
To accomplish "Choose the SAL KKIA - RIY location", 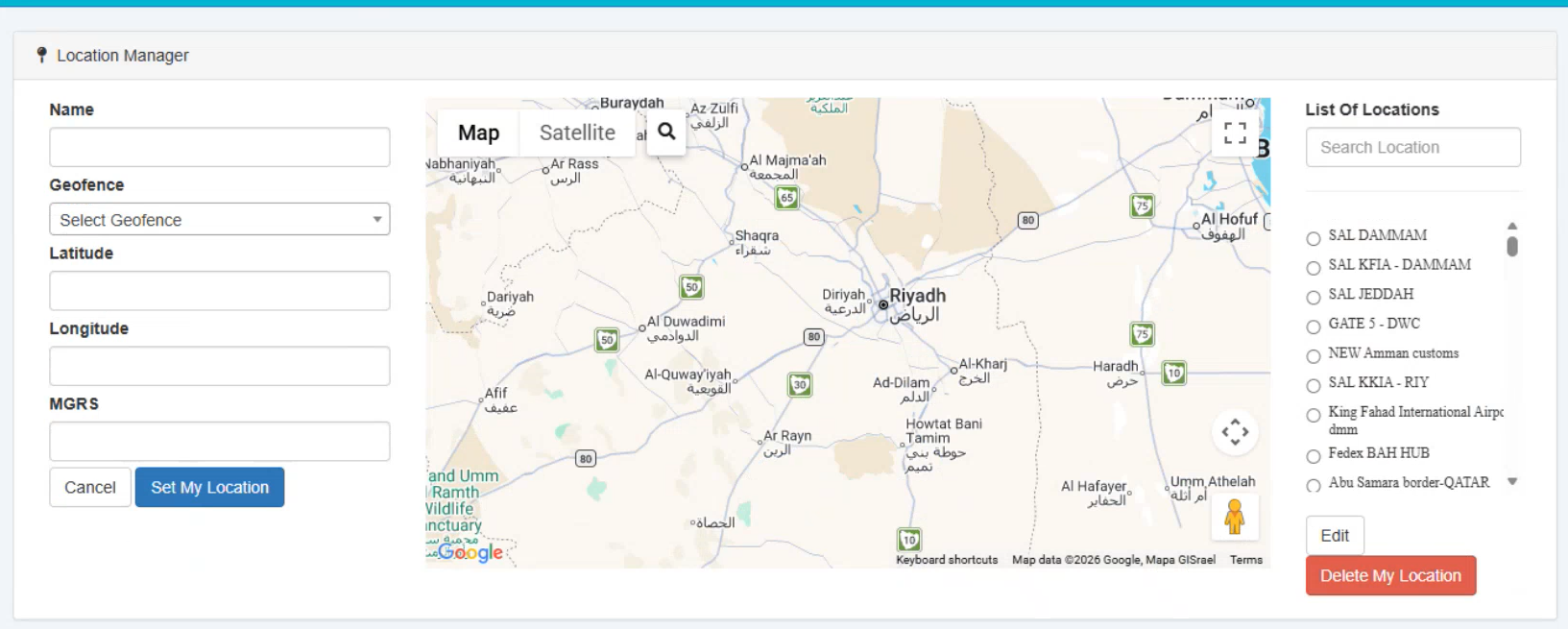I will 1314,385.
